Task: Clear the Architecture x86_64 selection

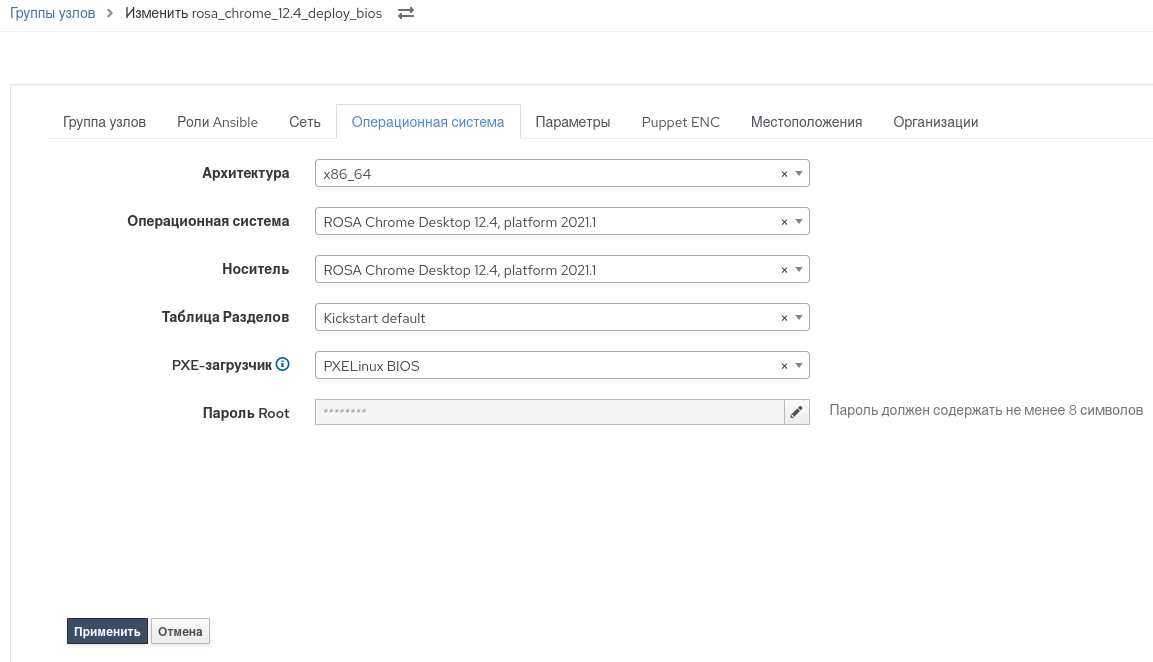Action: [784, 174]
